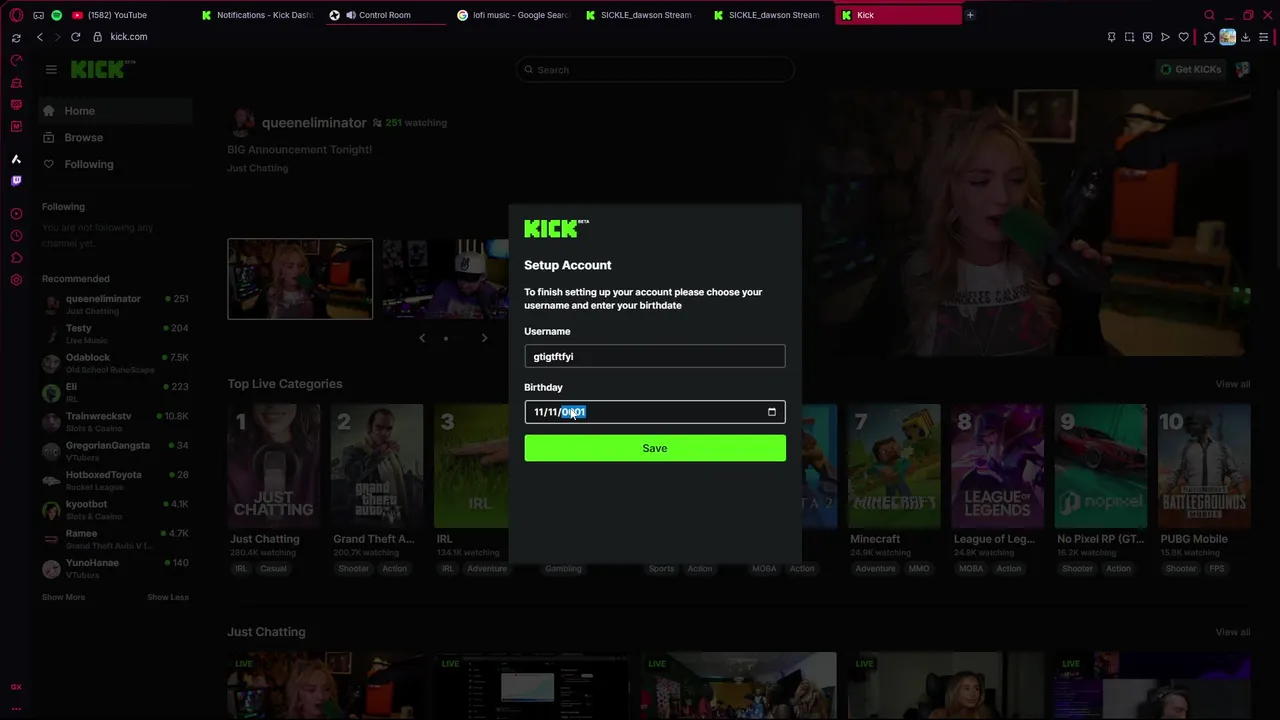Click the Username input field

(x=655, y=356)
